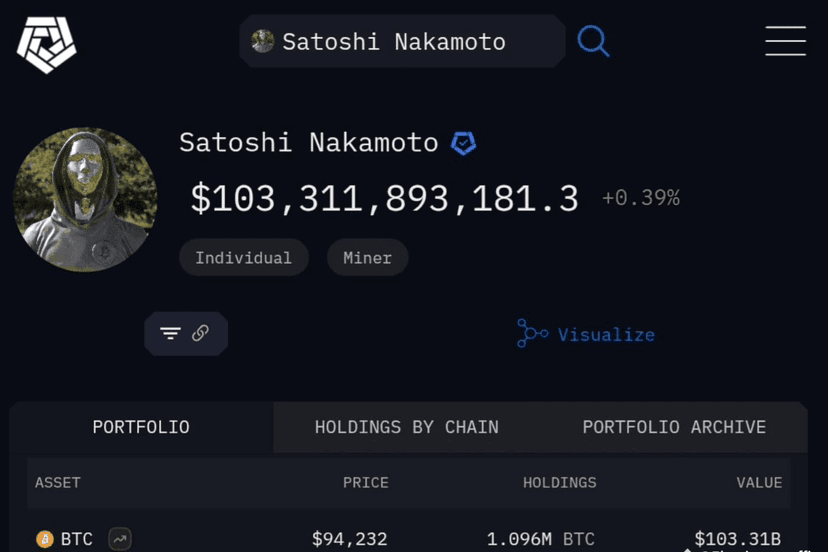Image resolution: width=828 pixels, height=552 pixels.
Task: Focus the Satoshi Nakamoto search field
Action: click(x=402, y=41)
